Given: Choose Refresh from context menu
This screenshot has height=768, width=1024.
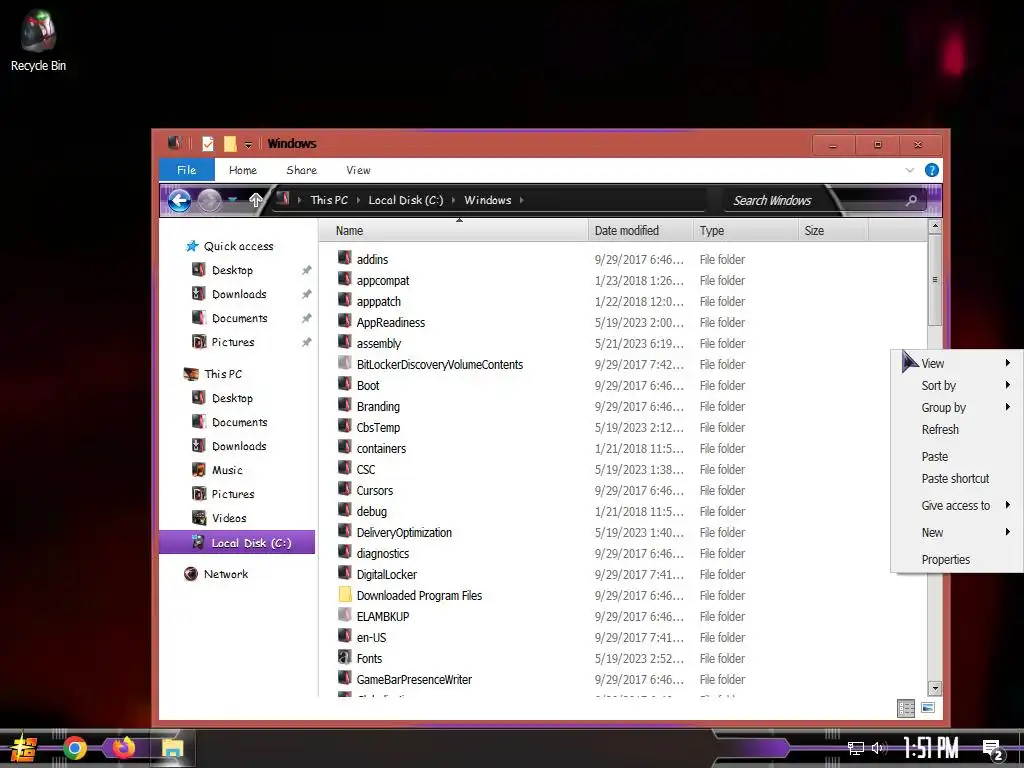Looking at the screenshot, I should click(956, 429).
